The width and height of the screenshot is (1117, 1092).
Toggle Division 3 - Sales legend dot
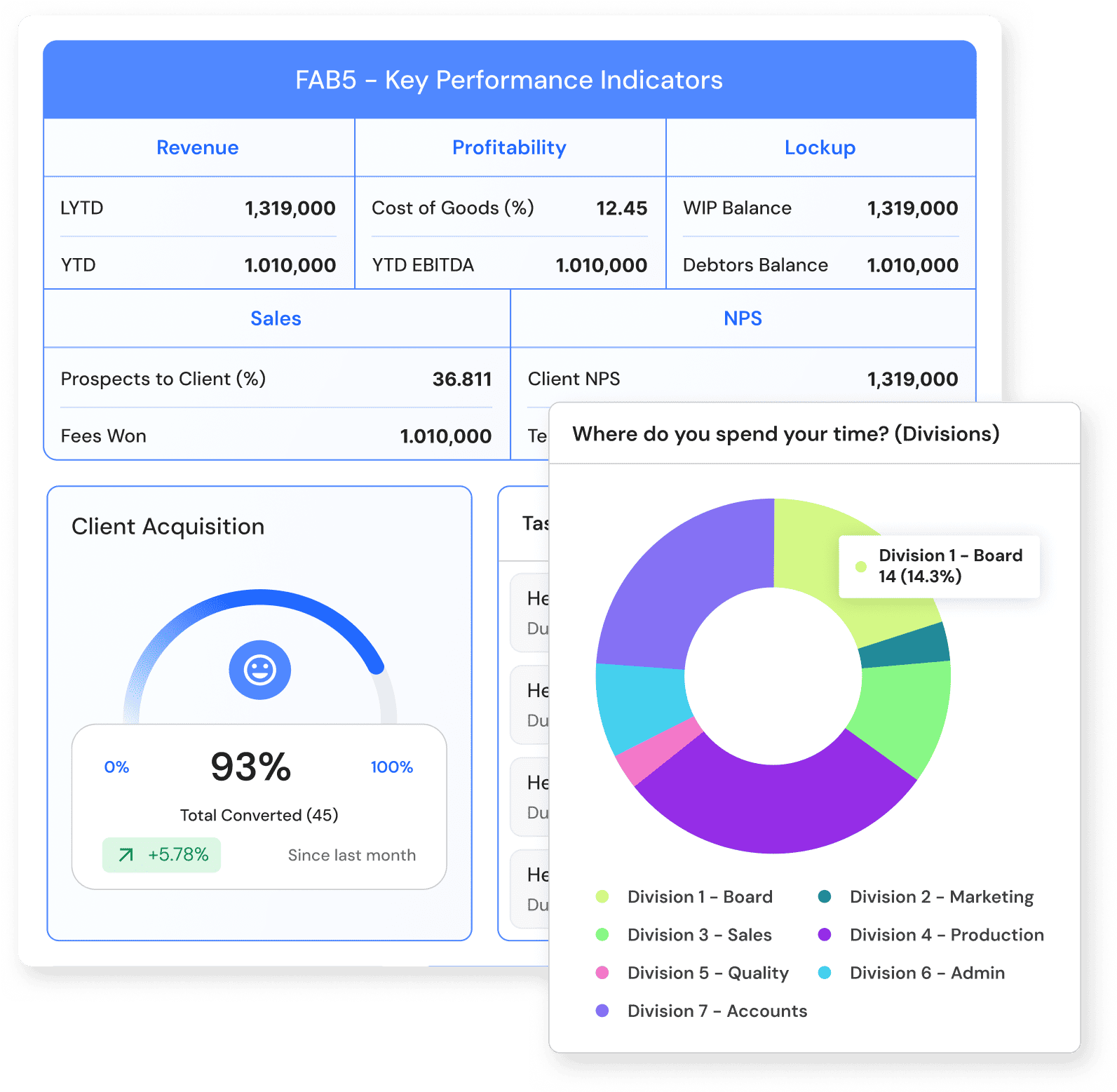(602, 934)
